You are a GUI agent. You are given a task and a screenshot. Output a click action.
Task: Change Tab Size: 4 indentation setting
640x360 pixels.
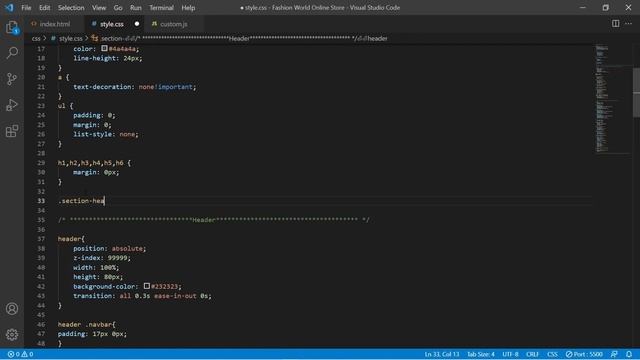(481, 354)
